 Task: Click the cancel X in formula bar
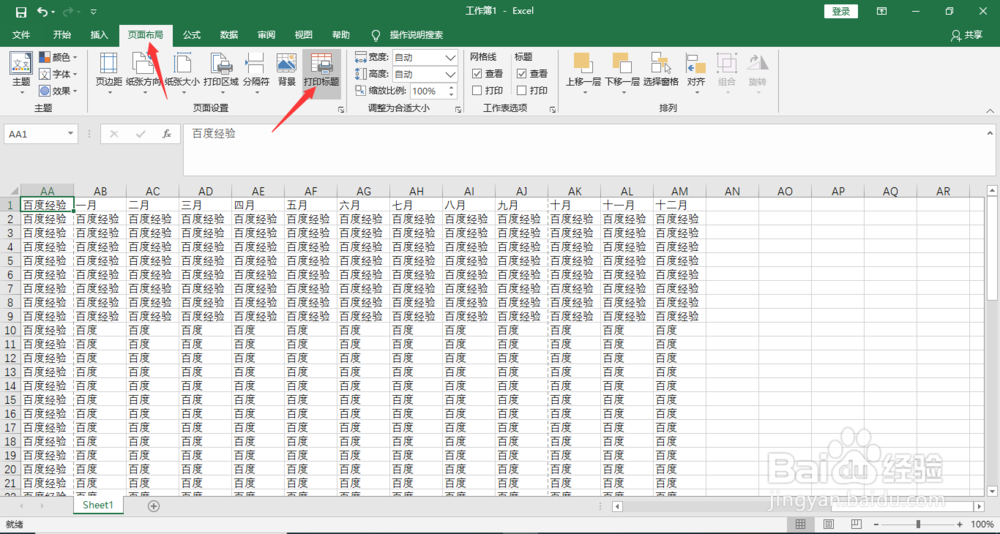click(114, 134)
